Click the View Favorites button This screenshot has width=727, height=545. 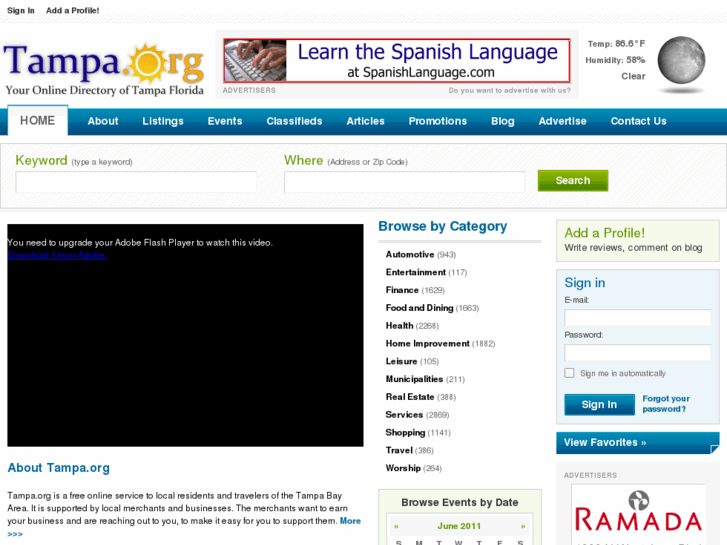coord(638,442)
